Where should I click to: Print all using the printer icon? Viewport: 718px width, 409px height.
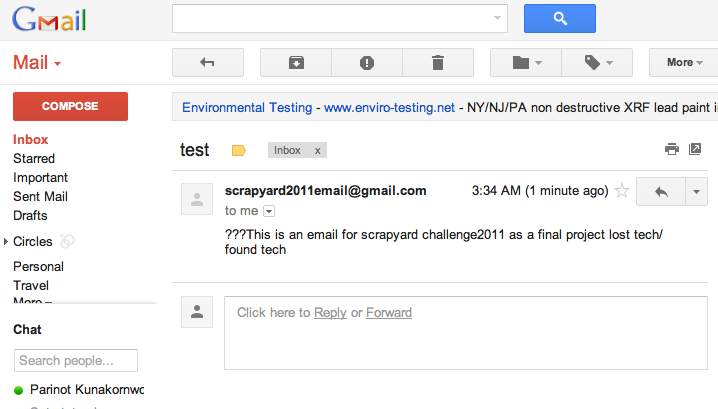click(x=672, y=149)
